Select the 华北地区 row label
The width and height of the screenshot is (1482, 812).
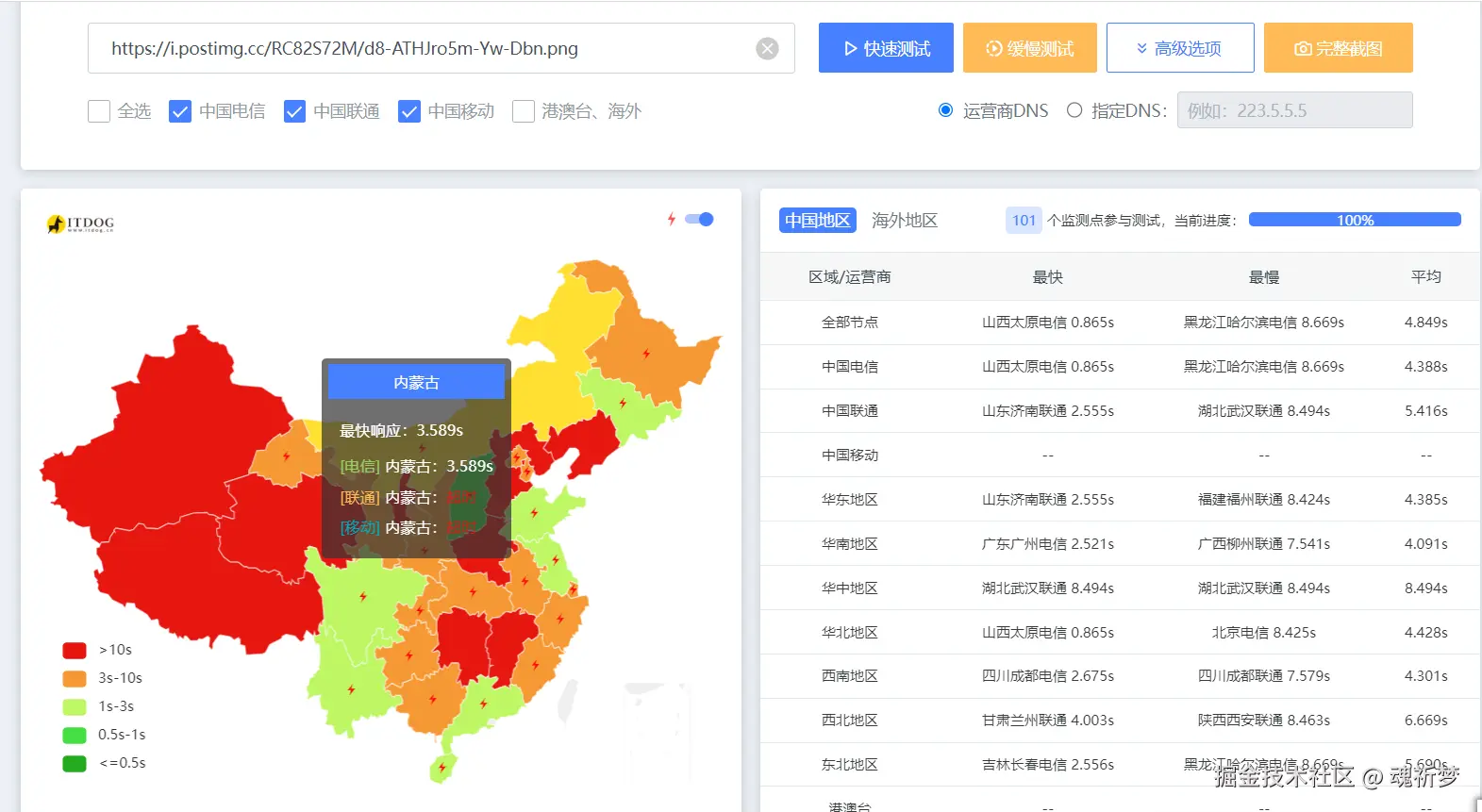click(849, 633)
